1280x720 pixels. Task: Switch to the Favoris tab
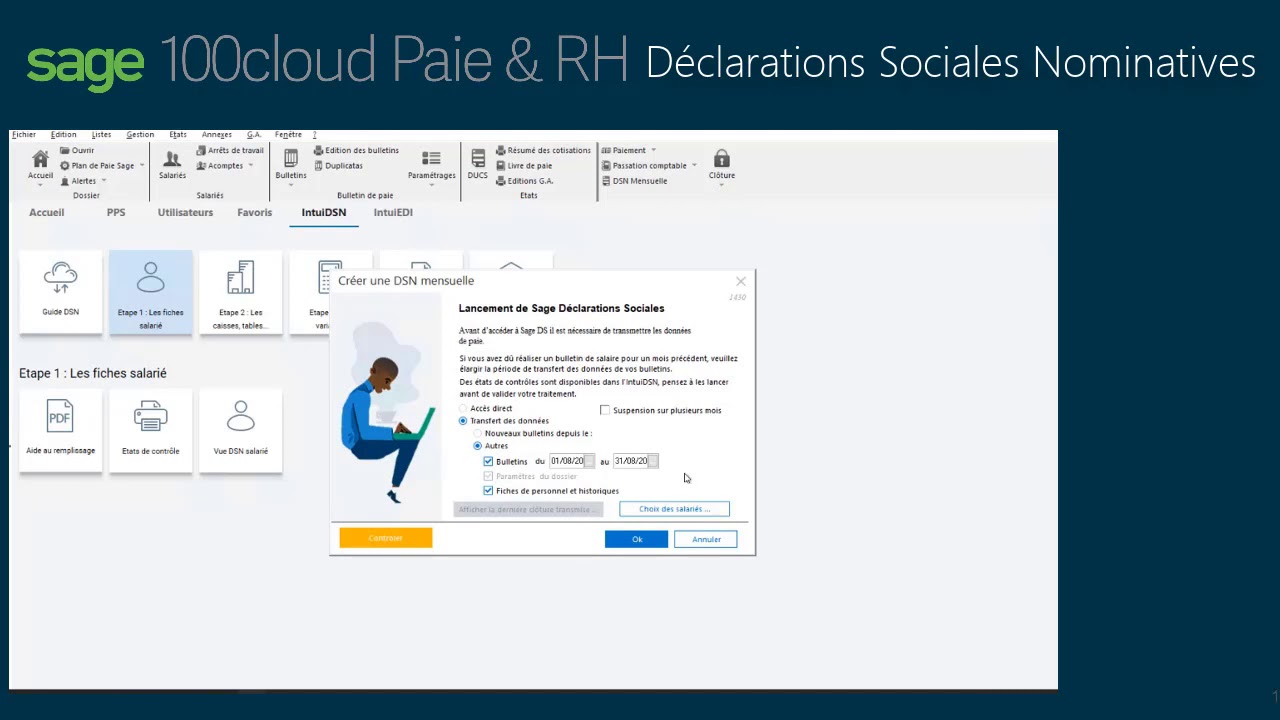coord(254,212)
